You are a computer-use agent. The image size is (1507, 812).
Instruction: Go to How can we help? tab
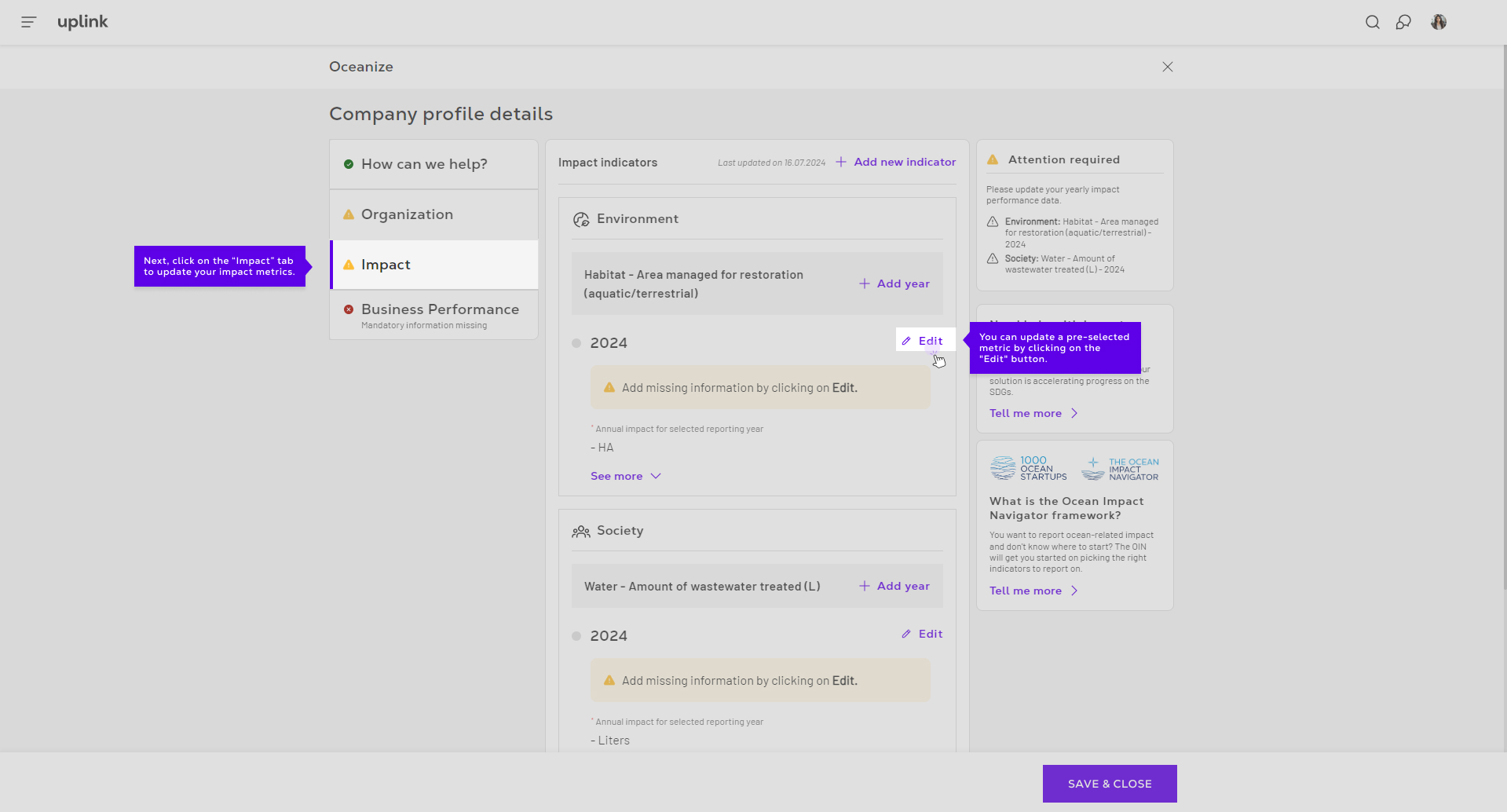click(424, 164)
